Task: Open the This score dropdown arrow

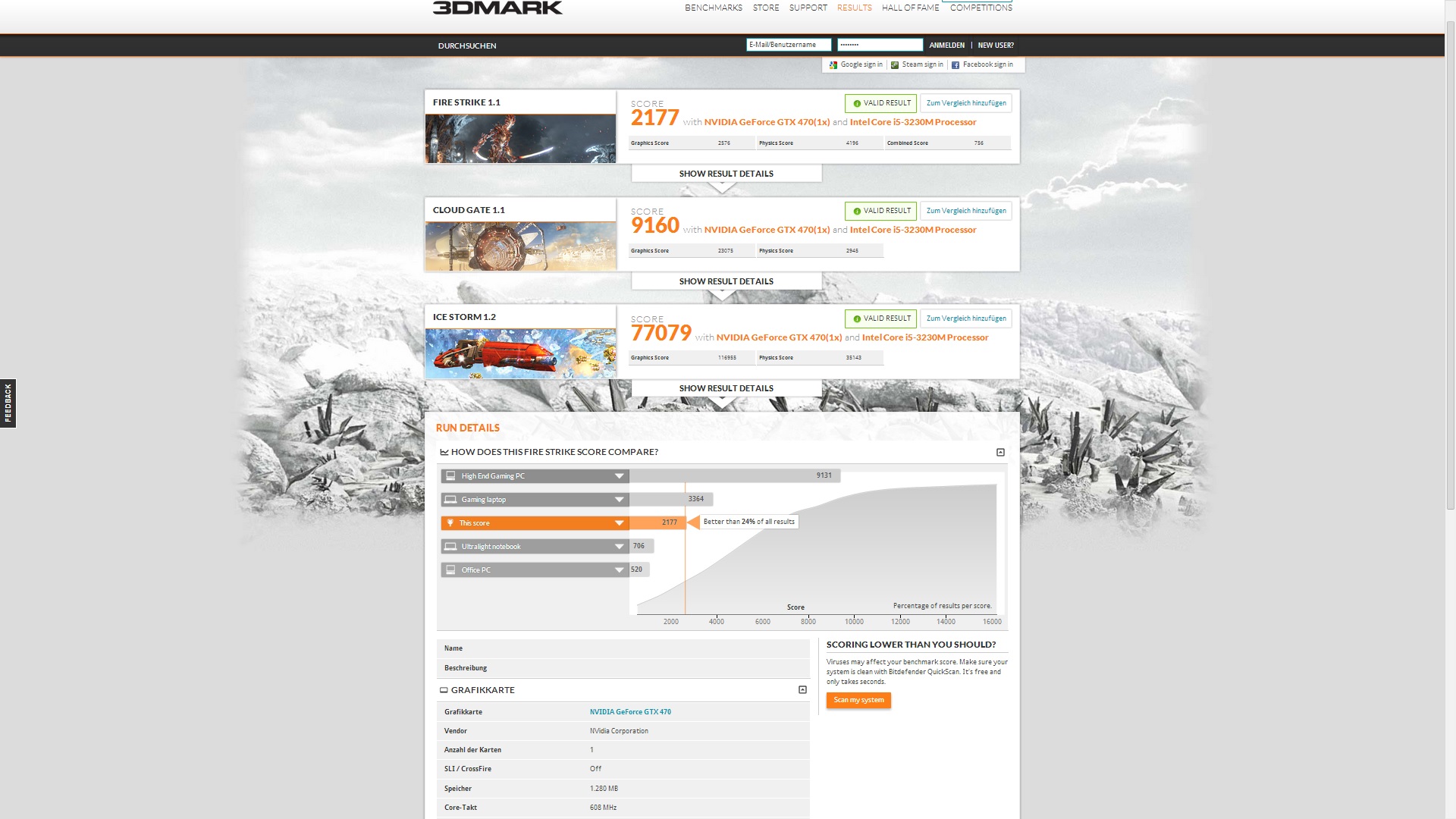Action: (x=619, y=523)
